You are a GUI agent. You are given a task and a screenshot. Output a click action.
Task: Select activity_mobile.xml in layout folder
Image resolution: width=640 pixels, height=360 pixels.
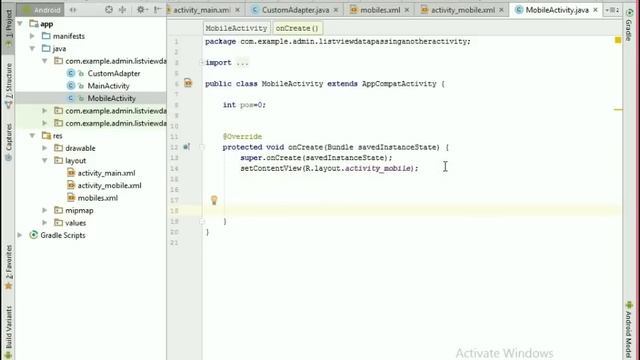click(109, 185)
